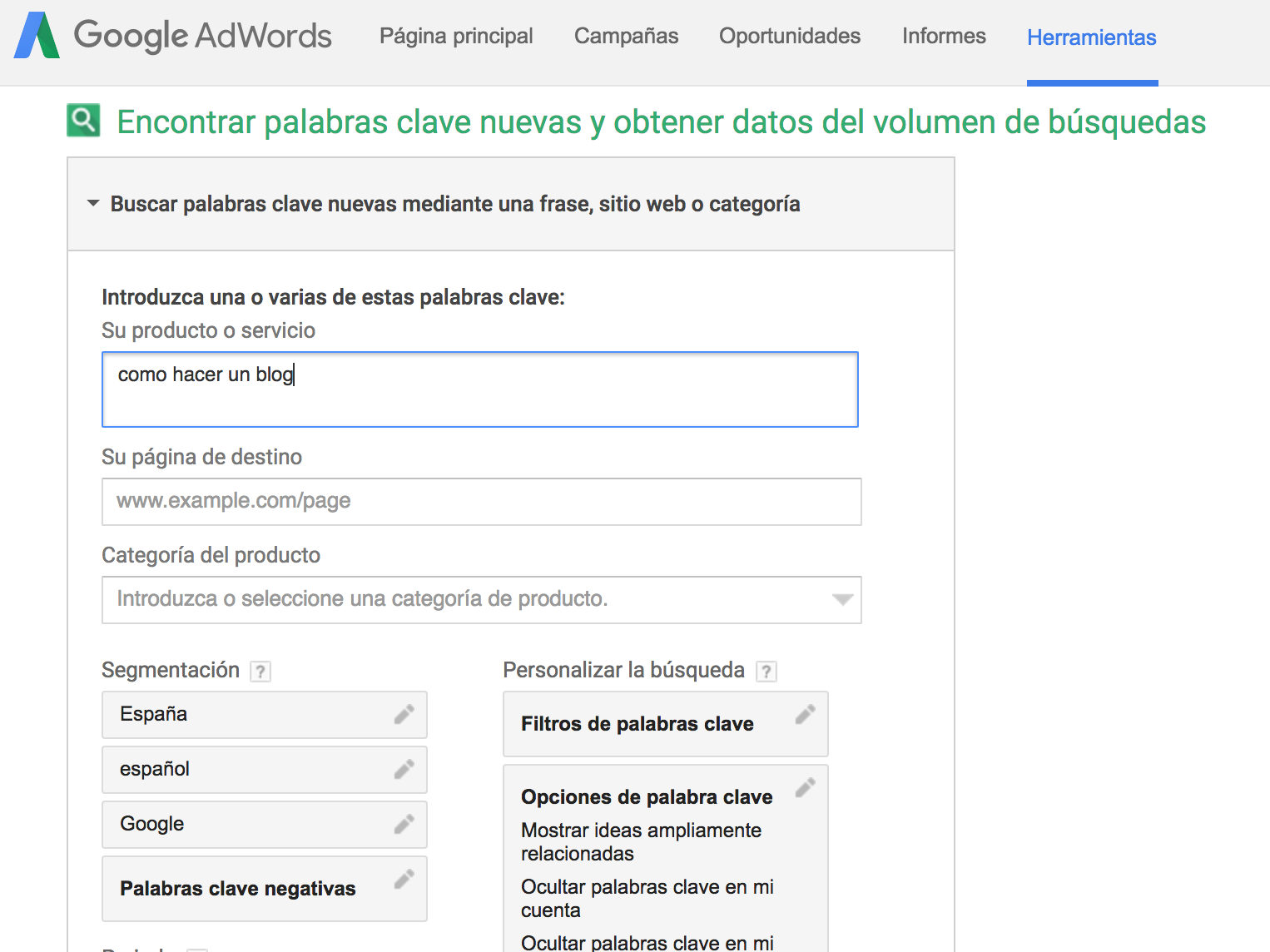
Task: Switch to Oportunidades tab
Action: (x=790, y=36)
